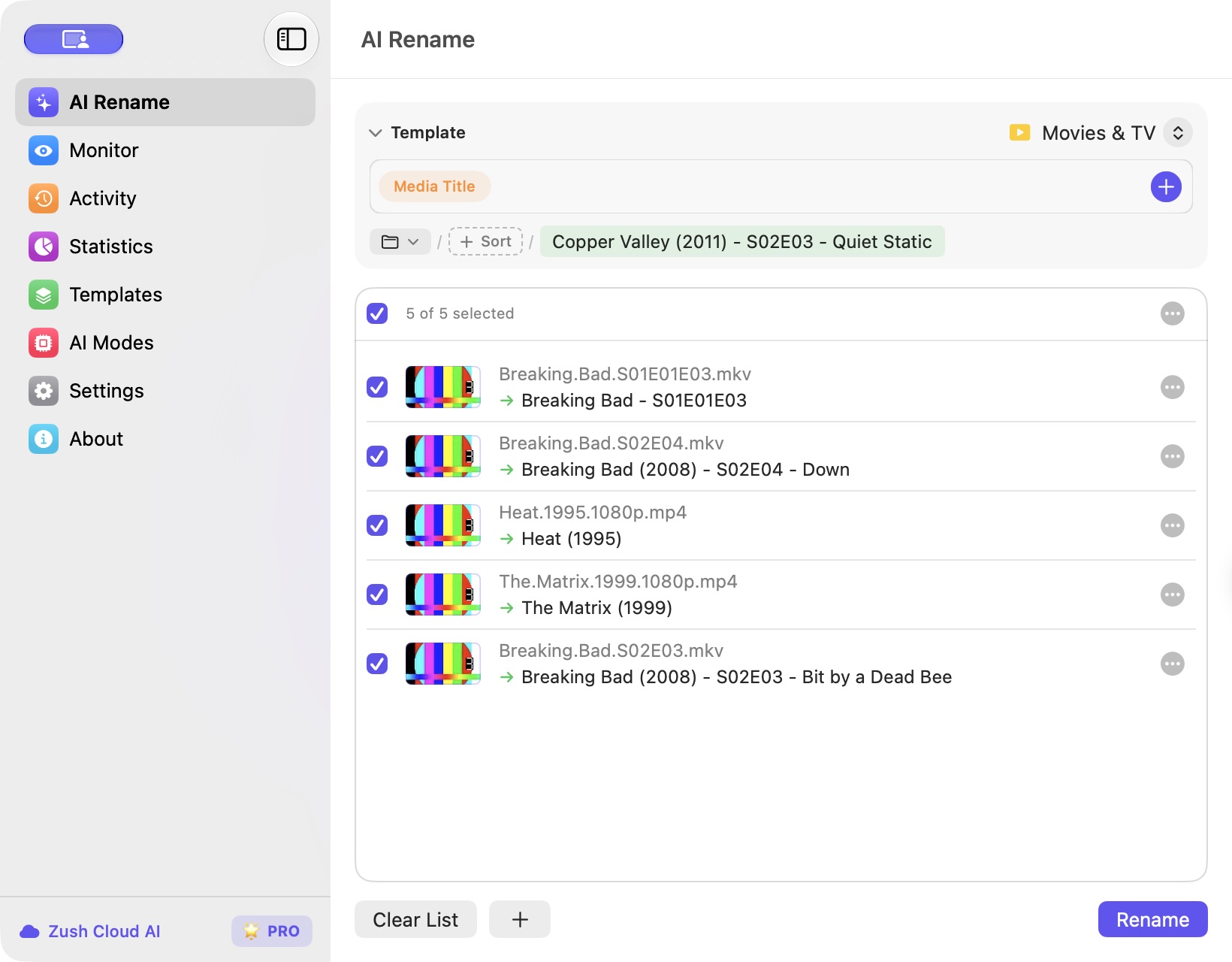Click the Copper Valley preview filename
The width and height of the screenshot is (1232, 962).
point(742,242)
